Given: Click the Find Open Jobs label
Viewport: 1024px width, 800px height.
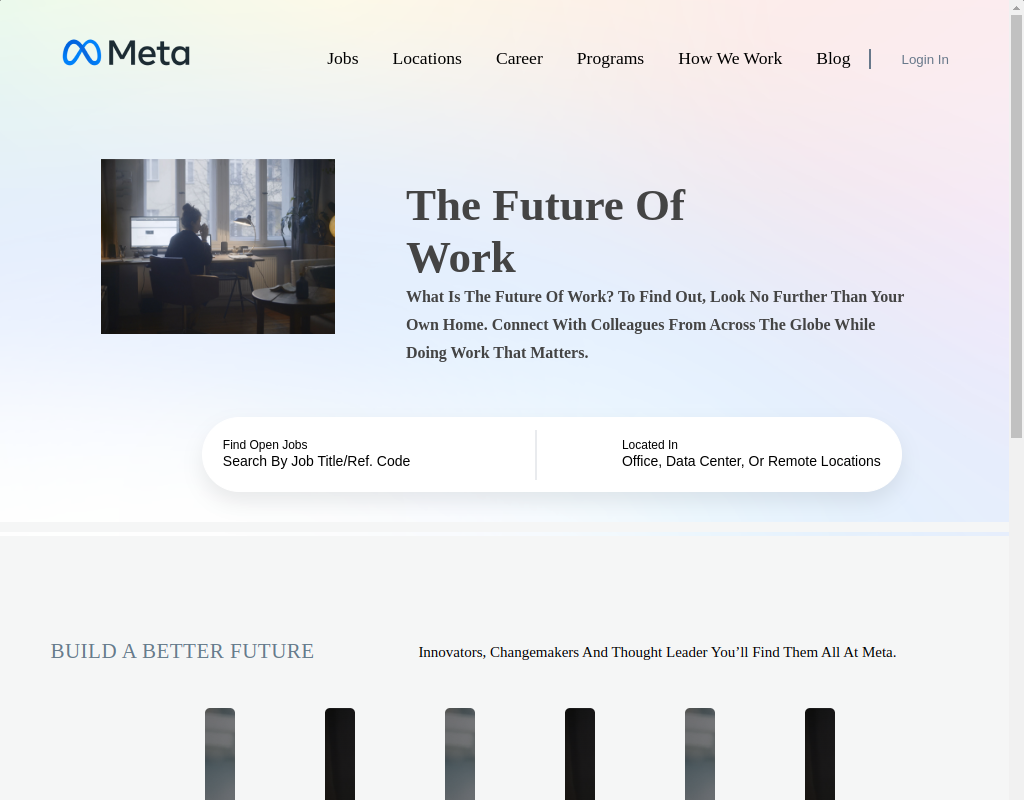Looking at the screenshot, I should [x=264, y=445].
